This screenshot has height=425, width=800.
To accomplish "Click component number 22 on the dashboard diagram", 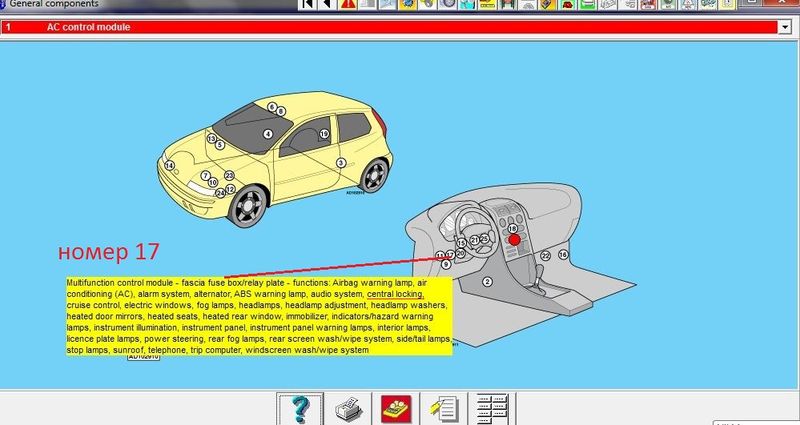I will (x=545, y=256).
